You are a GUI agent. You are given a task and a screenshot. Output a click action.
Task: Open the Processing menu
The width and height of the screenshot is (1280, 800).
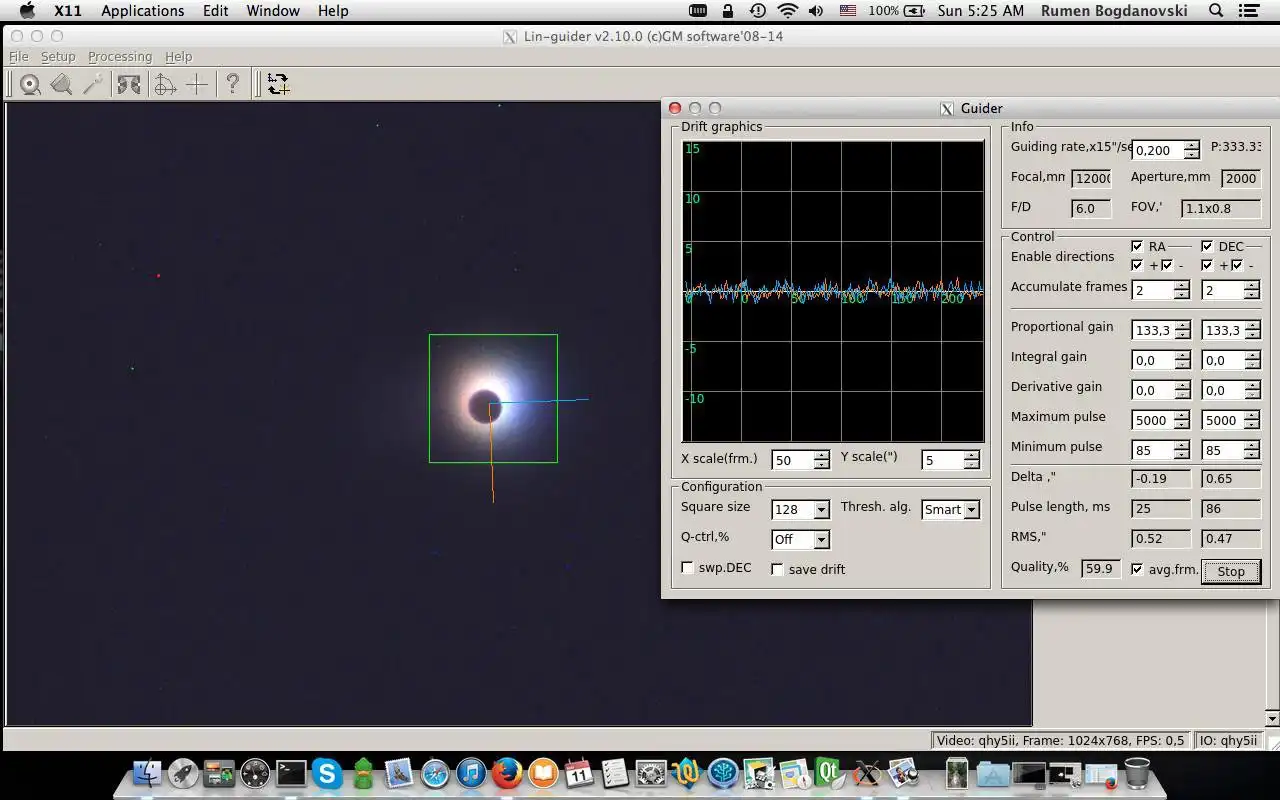click(120, 57)
